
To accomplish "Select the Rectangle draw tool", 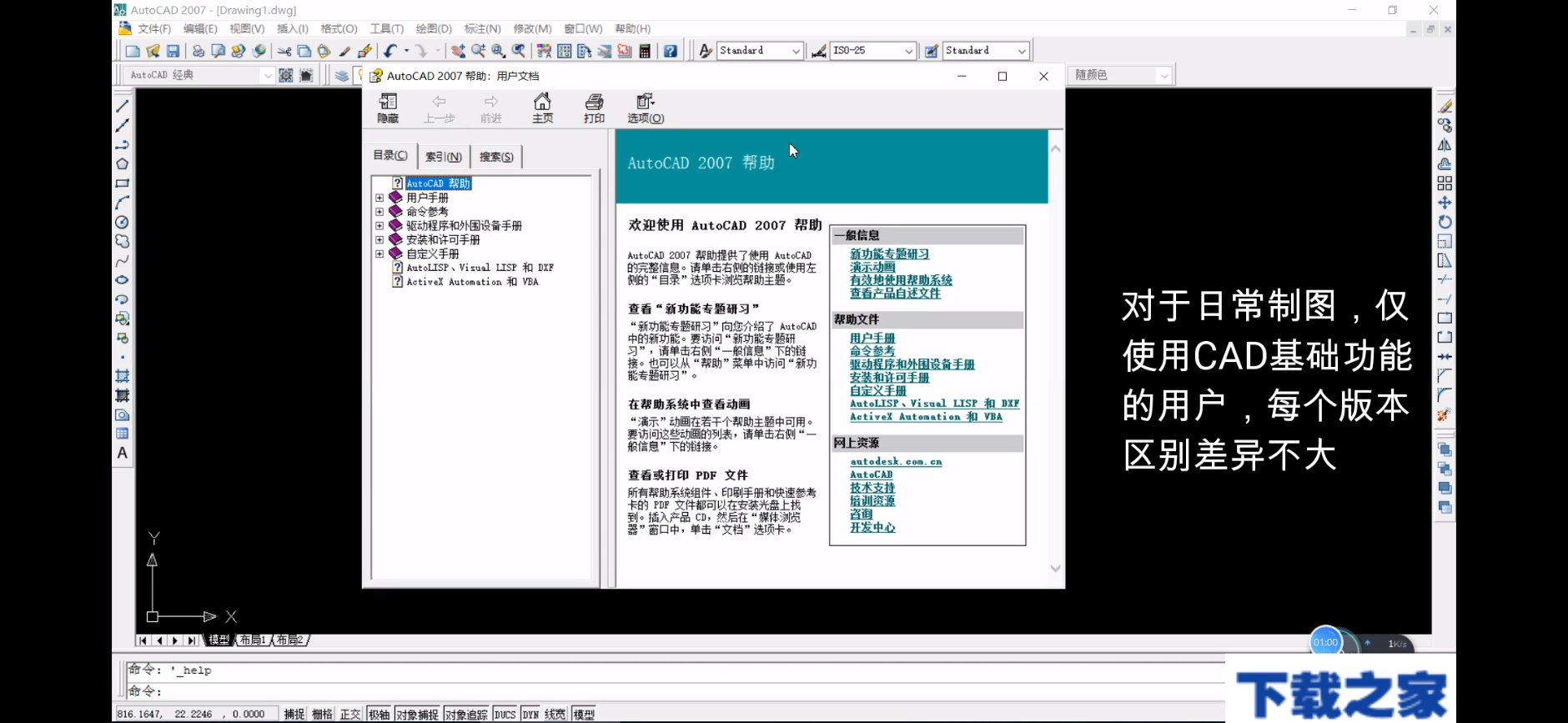I will point(123,183).
